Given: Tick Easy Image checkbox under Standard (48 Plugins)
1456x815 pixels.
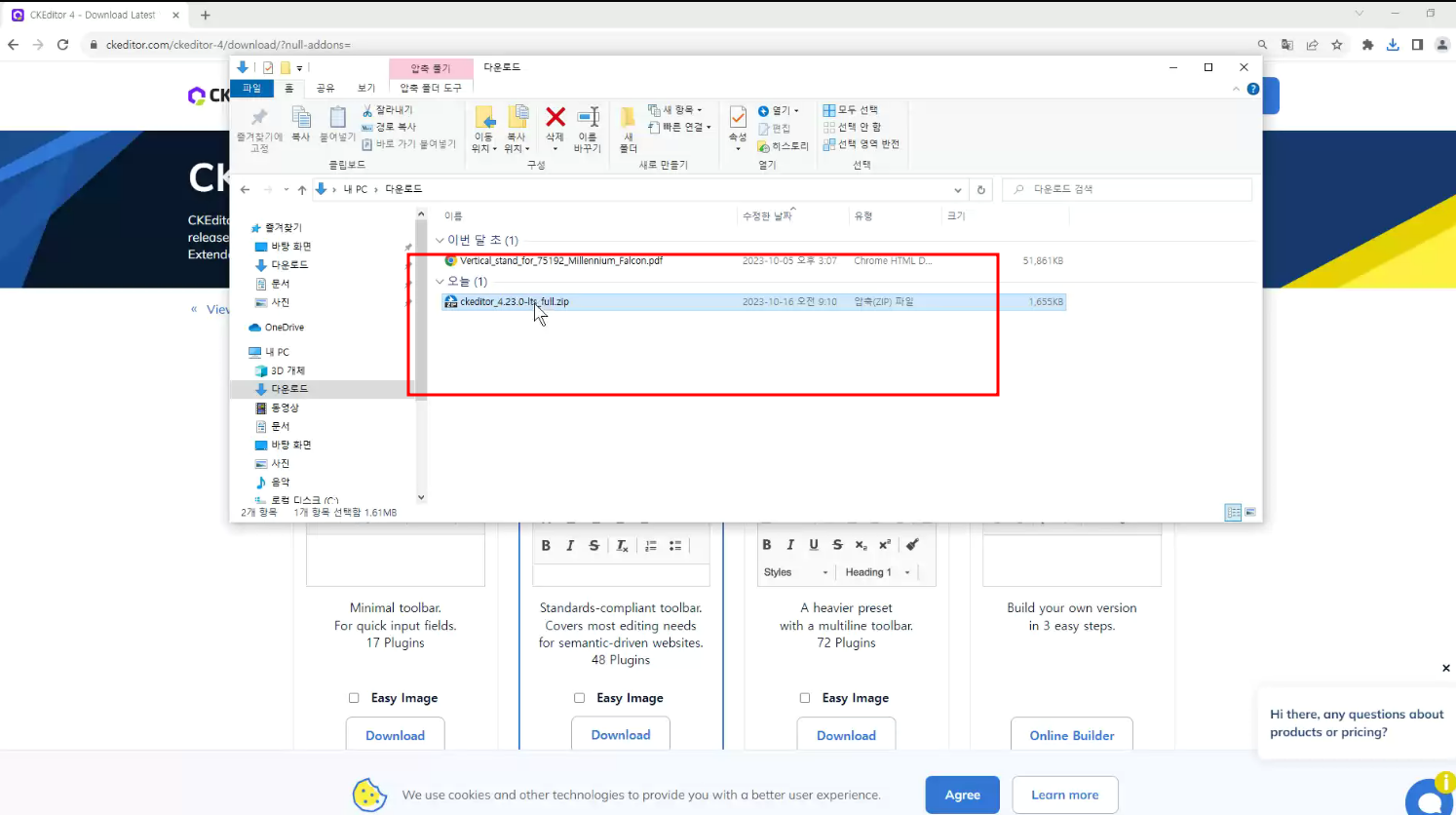Looking at the screenshot, I should click(579, 698).
